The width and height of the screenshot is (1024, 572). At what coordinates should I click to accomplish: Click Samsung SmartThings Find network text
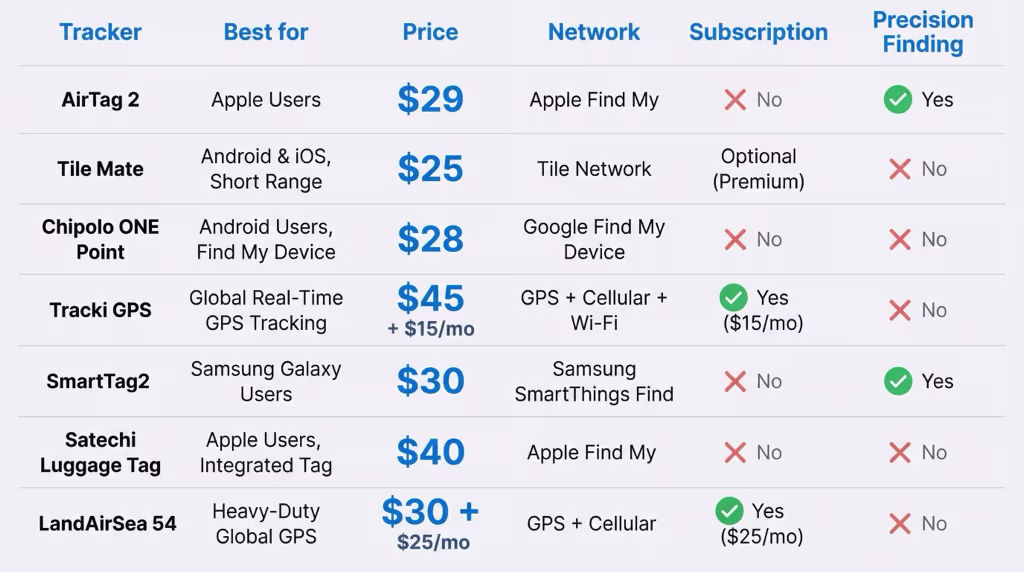[x=594, y=382]
